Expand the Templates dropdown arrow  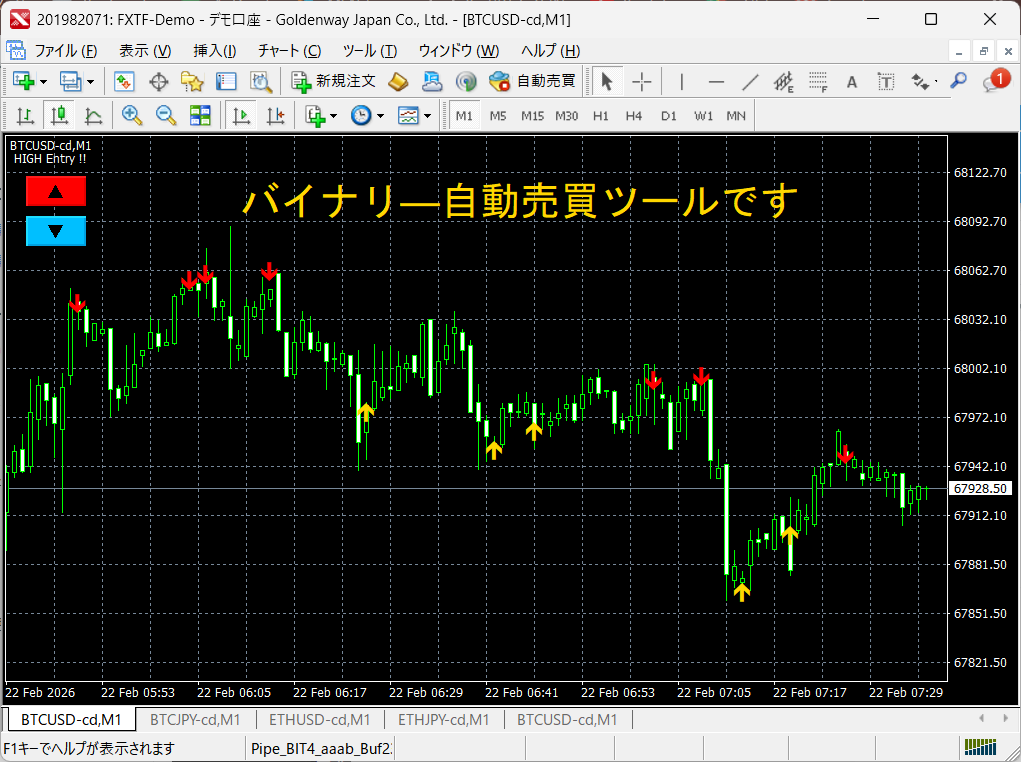click(x=427, y=117)
